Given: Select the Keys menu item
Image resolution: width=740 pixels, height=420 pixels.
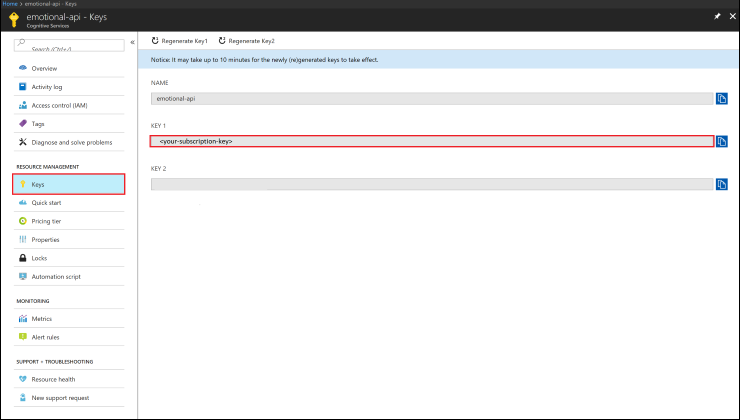Looking at the screenshot, I should pos(69,184).
